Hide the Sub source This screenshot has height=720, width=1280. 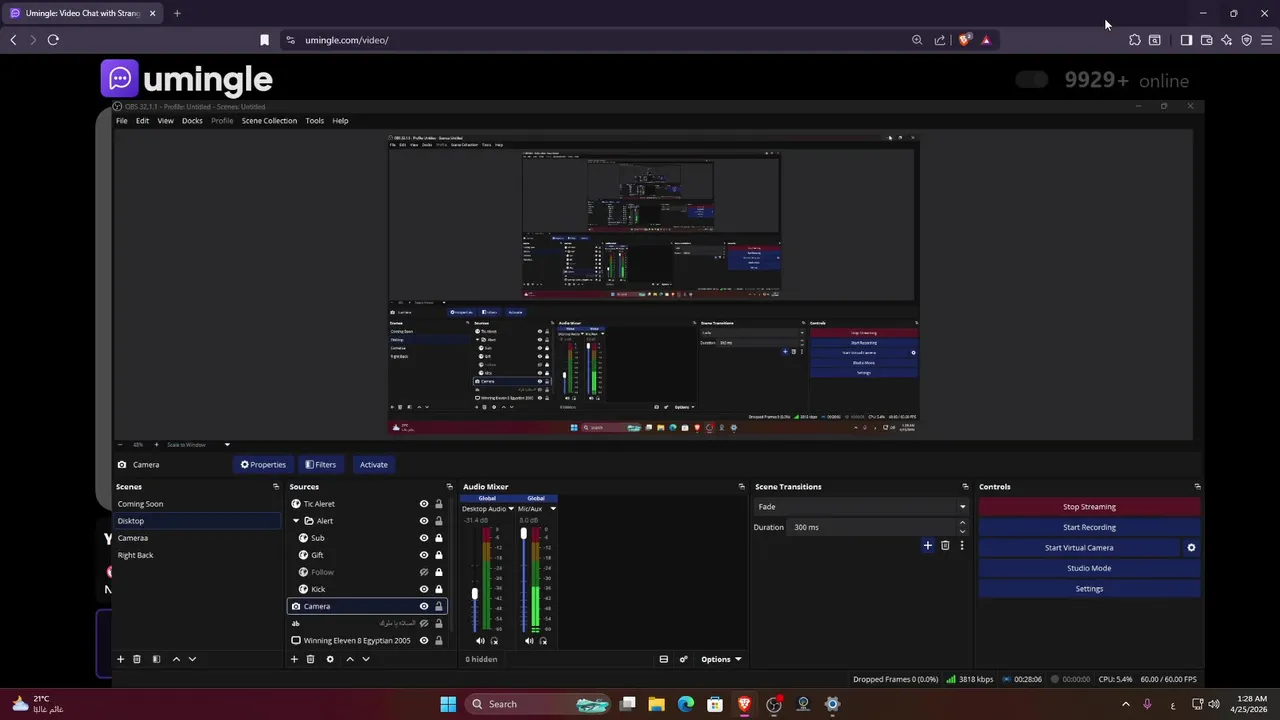click(424, 538)
